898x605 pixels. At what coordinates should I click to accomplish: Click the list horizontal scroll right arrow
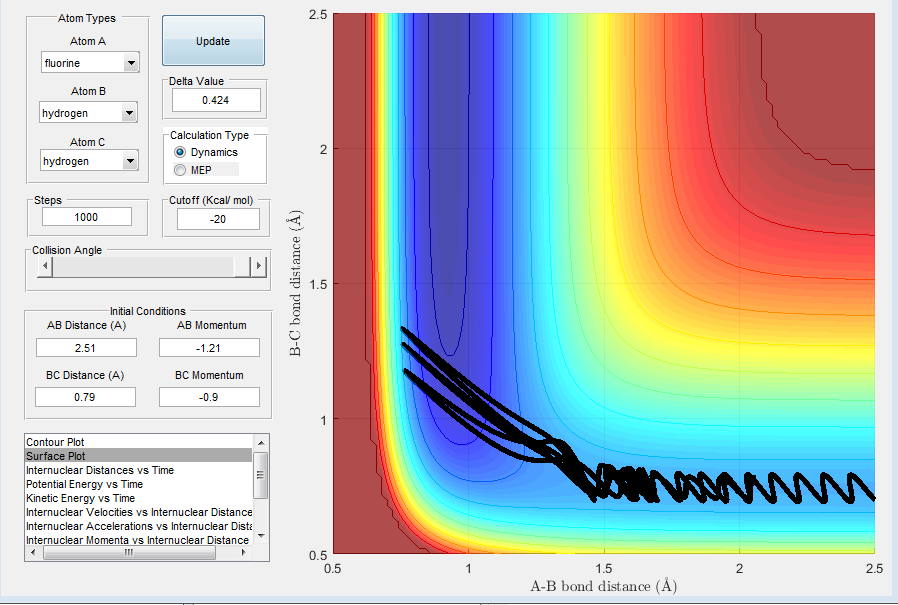[244, 552]
